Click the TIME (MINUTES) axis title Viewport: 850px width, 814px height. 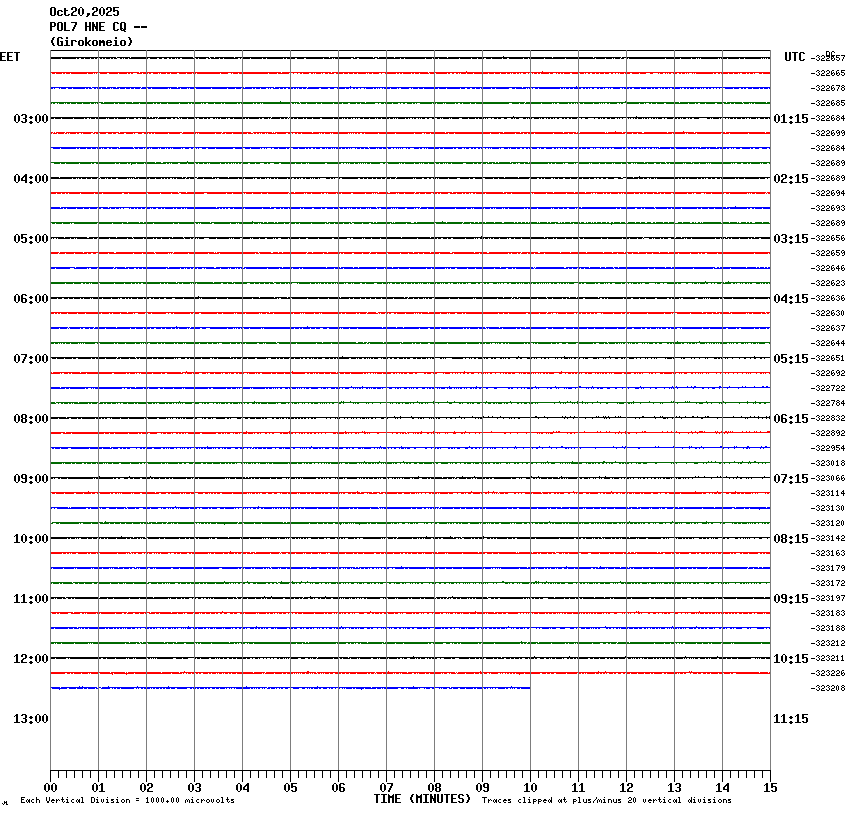pyautogui.click(x=422, y=799)
